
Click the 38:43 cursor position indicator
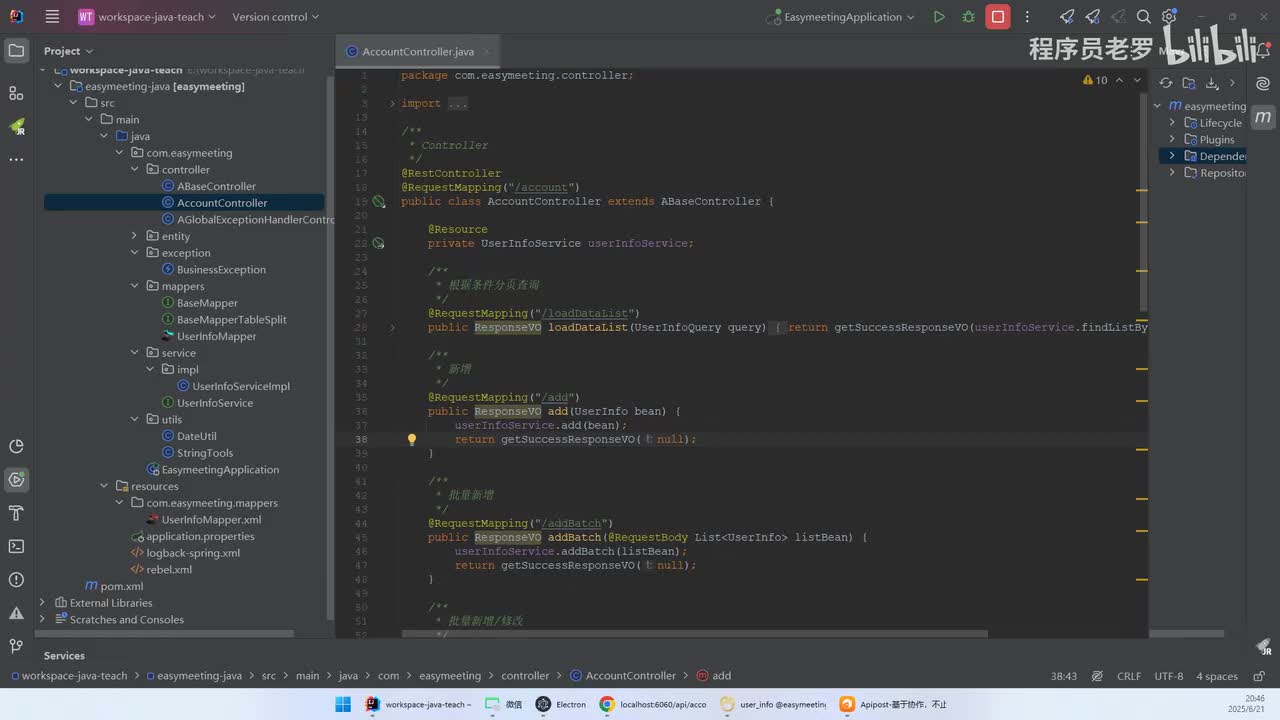click(x=1064, y=676)
